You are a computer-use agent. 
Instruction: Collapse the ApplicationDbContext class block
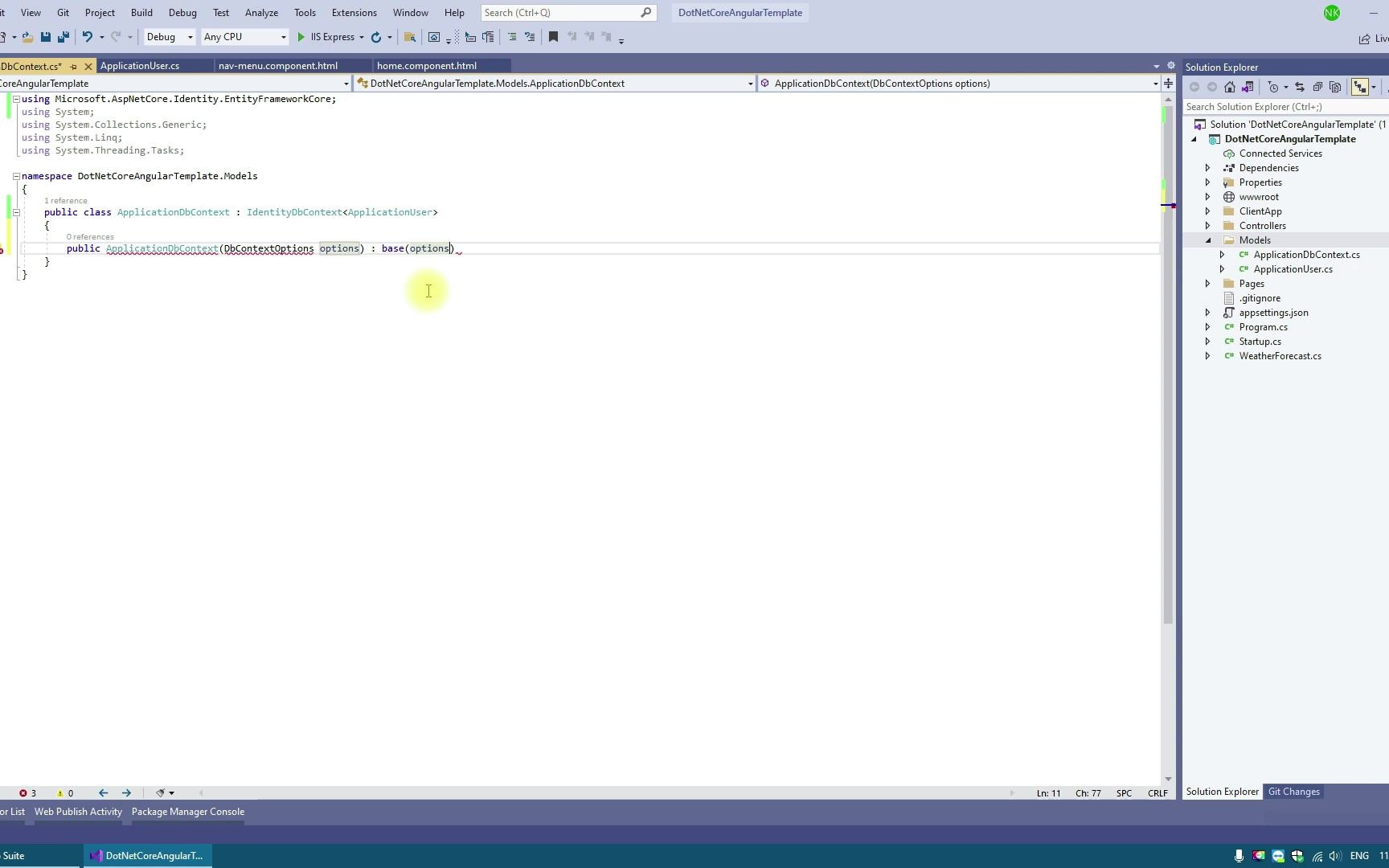[x=16, y=212]
